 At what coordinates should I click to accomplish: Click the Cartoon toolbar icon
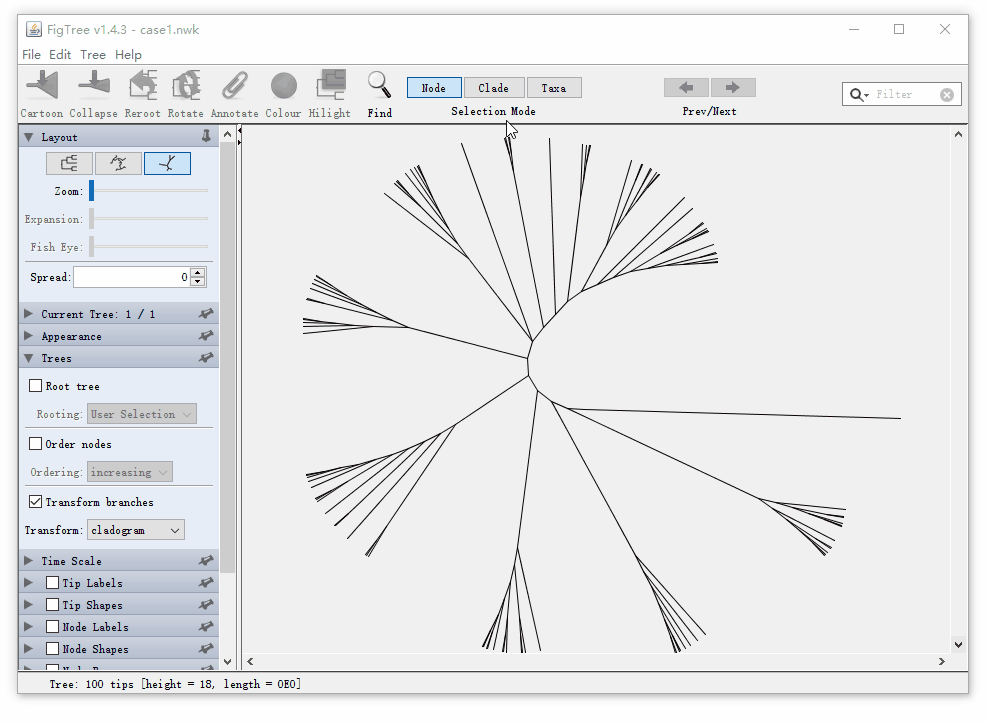(x=42, y=86)
